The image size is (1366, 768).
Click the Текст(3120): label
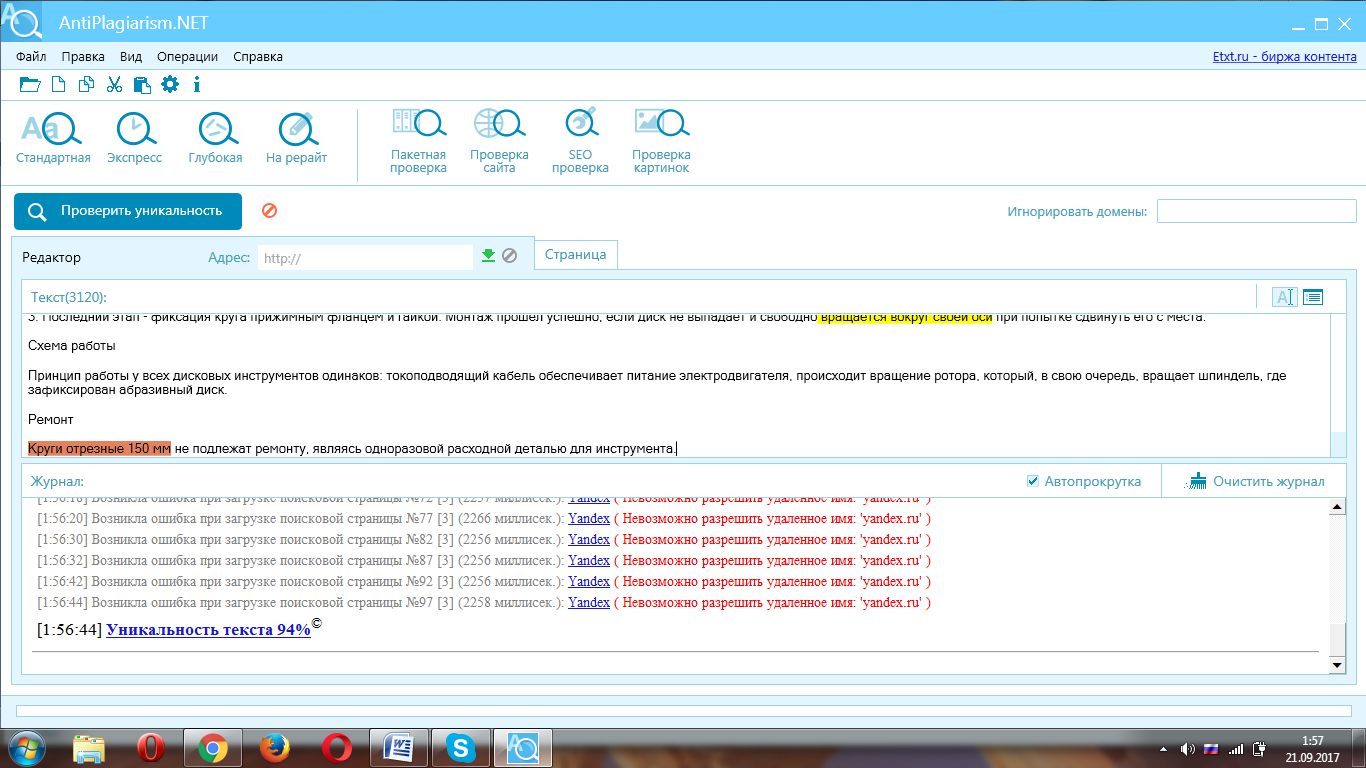(69, 297)
